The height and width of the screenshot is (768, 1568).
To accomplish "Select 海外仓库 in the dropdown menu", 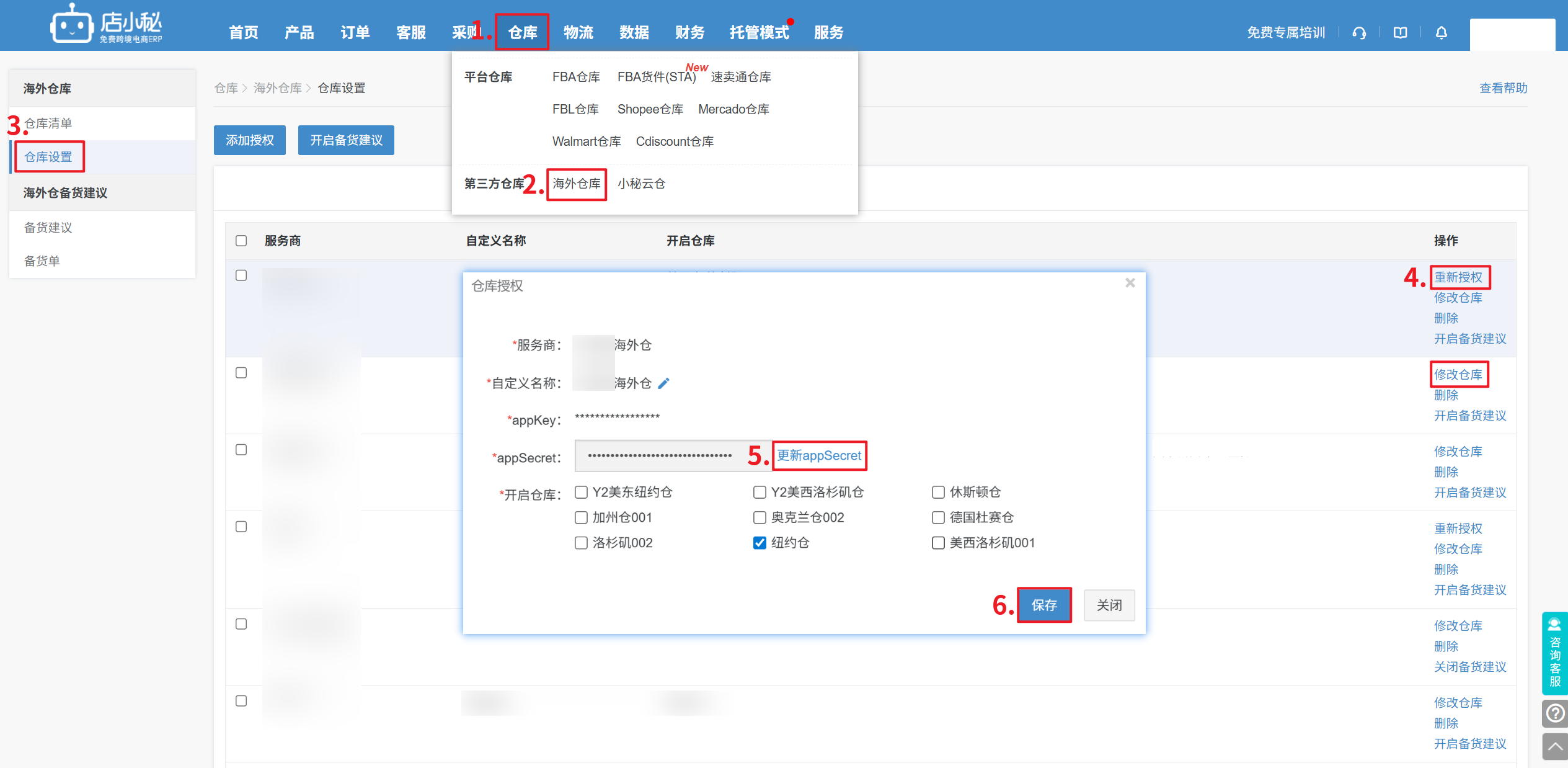I will pos(576,184).
